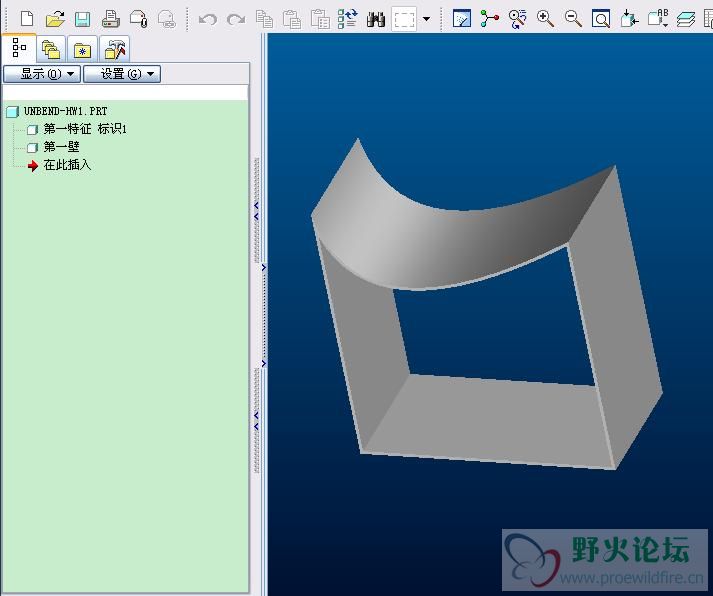Select UNBEND-HW1.PRT in the model tree
The width and height of the screenshot is (713, 596).
[65, 111]
